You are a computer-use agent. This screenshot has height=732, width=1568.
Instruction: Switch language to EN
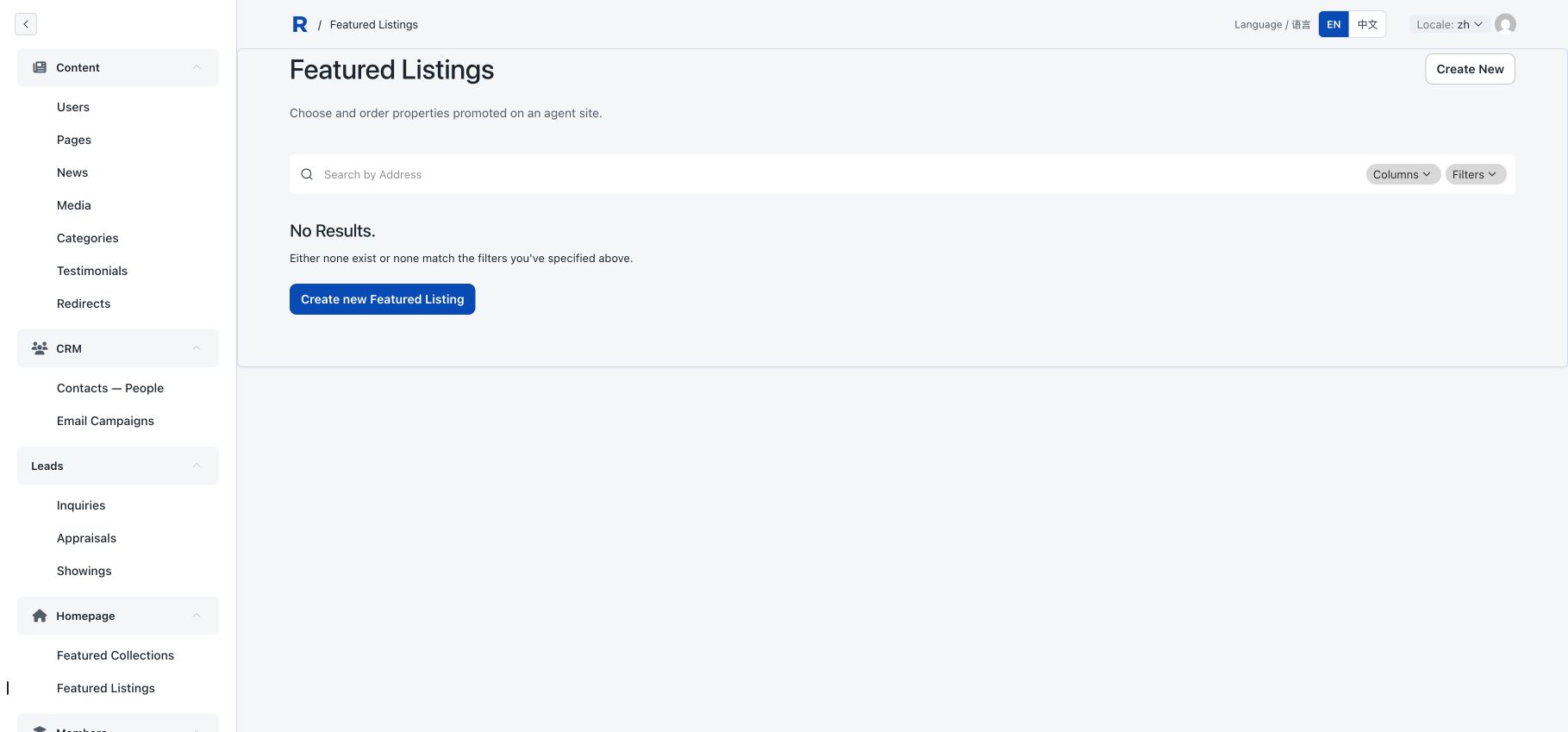[1334, 24]
